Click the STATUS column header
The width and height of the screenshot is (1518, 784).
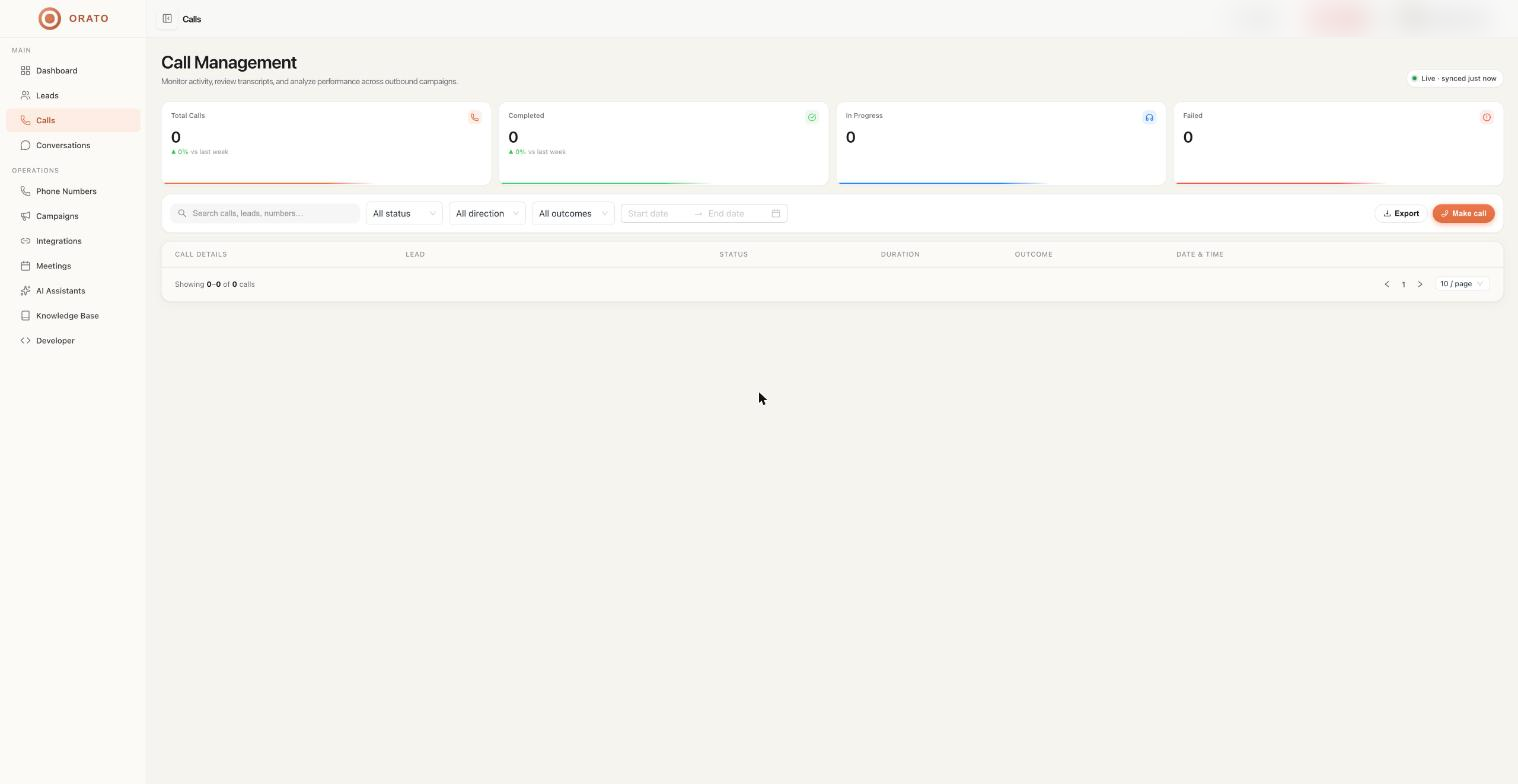tap(733, 254)
